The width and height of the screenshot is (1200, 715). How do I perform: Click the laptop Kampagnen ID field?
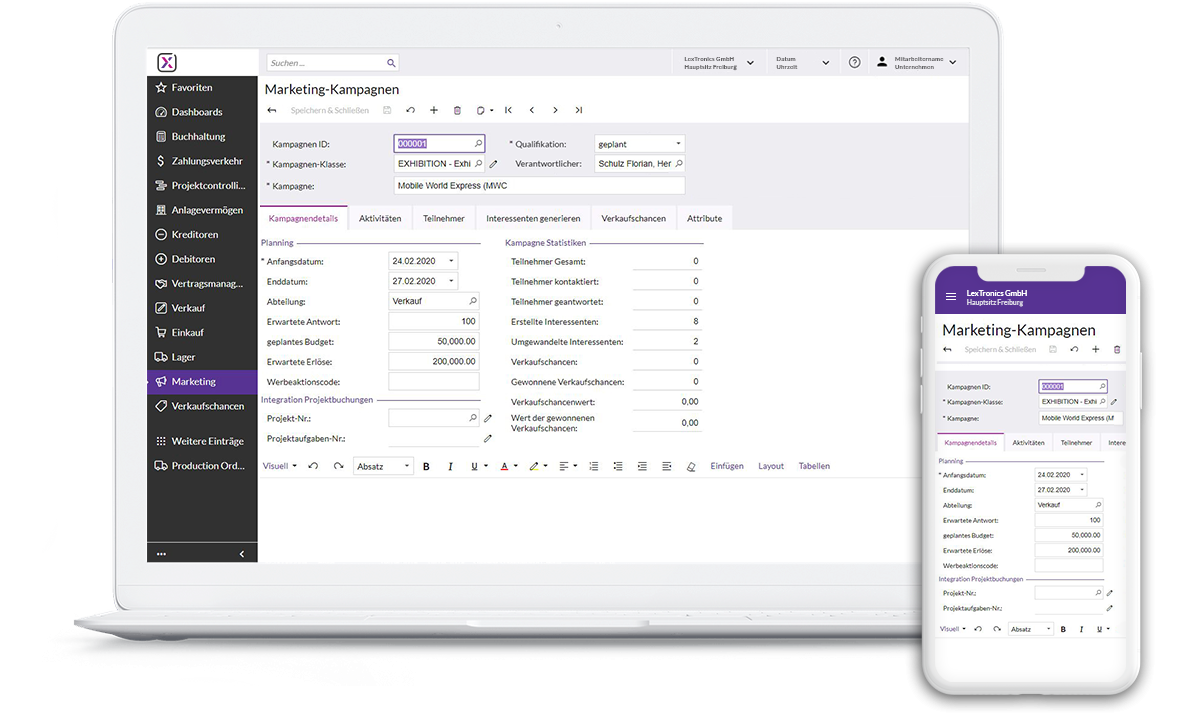[439, 144]
